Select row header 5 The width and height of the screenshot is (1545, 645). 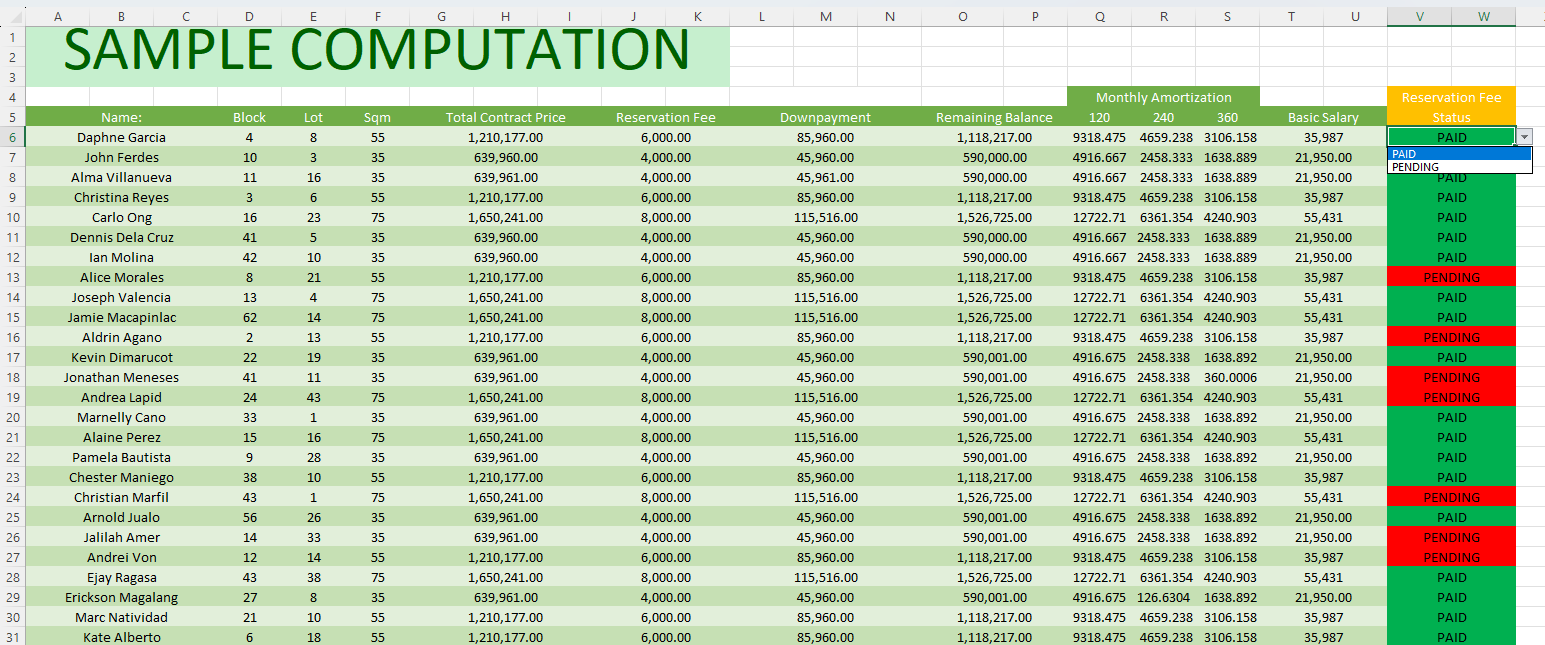point(12,117)
